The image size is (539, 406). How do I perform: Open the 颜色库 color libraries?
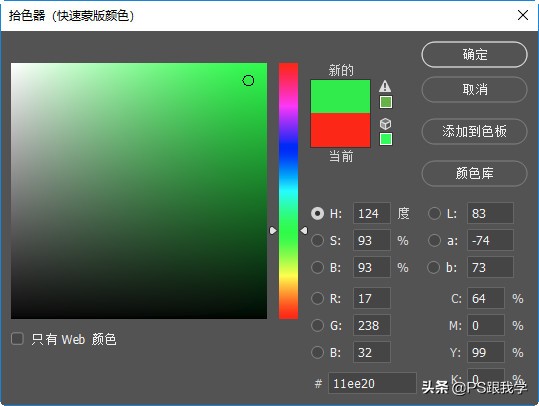pos(474,173)
